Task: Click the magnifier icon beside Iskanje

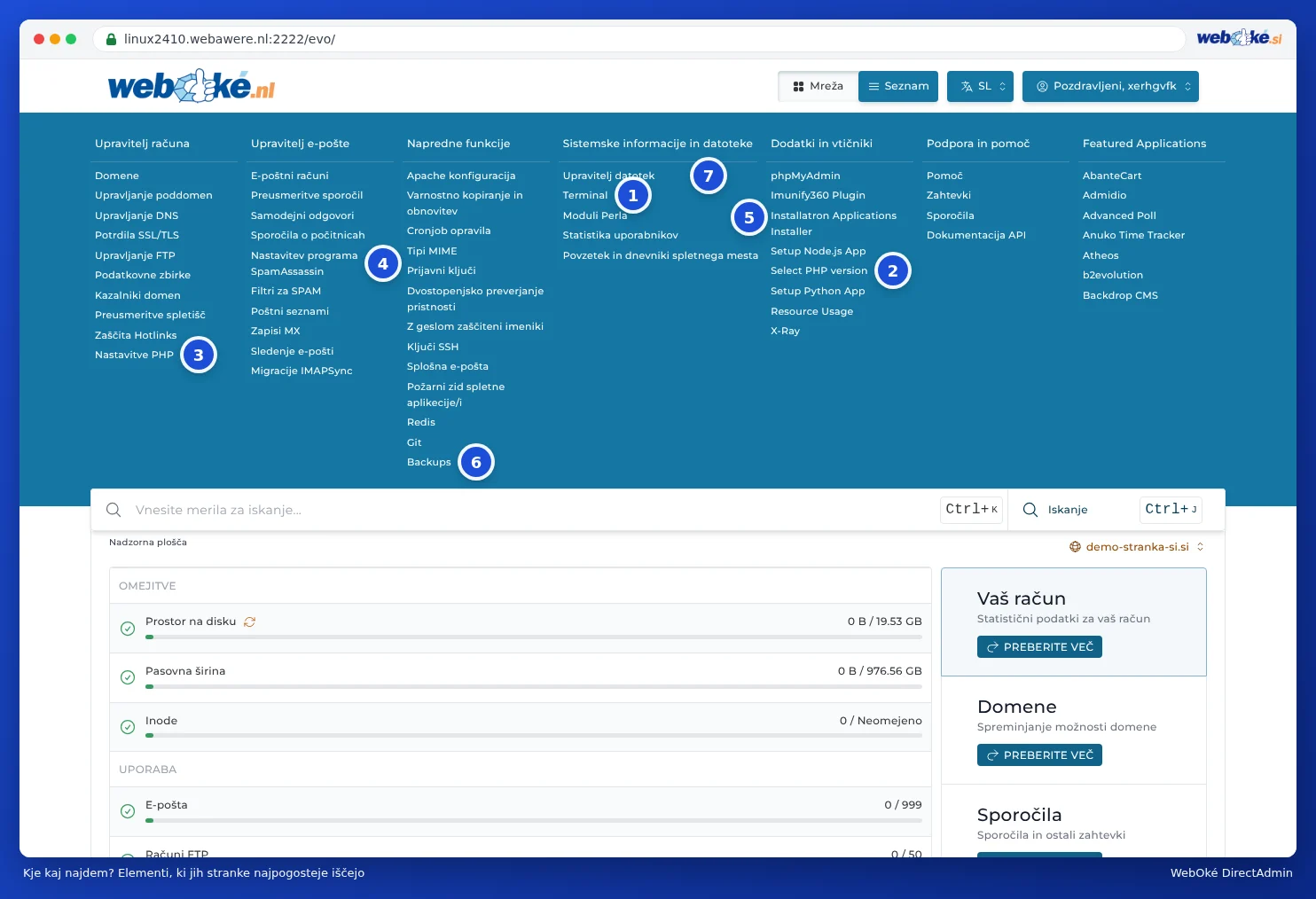Action: 1030,510
